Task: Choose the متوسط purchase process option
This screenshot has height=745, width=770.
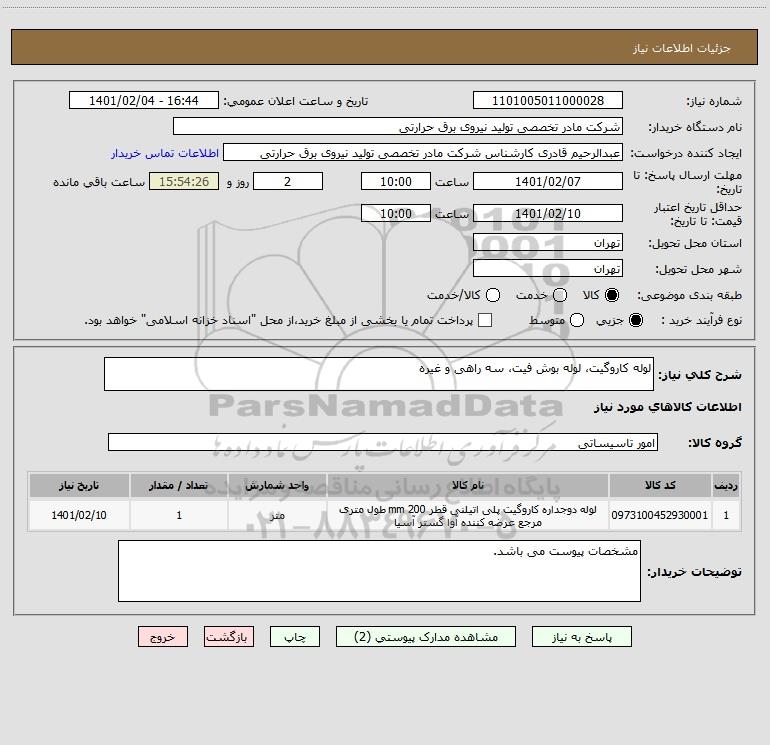Action: 577,320
